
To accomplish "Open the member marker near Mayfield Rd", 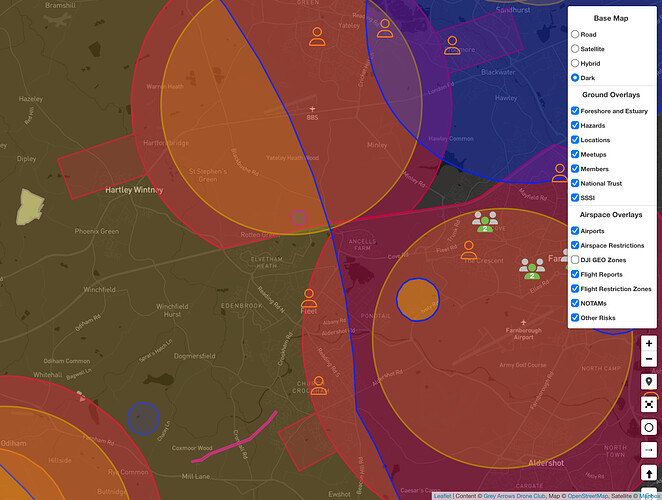I will [559, 173].
